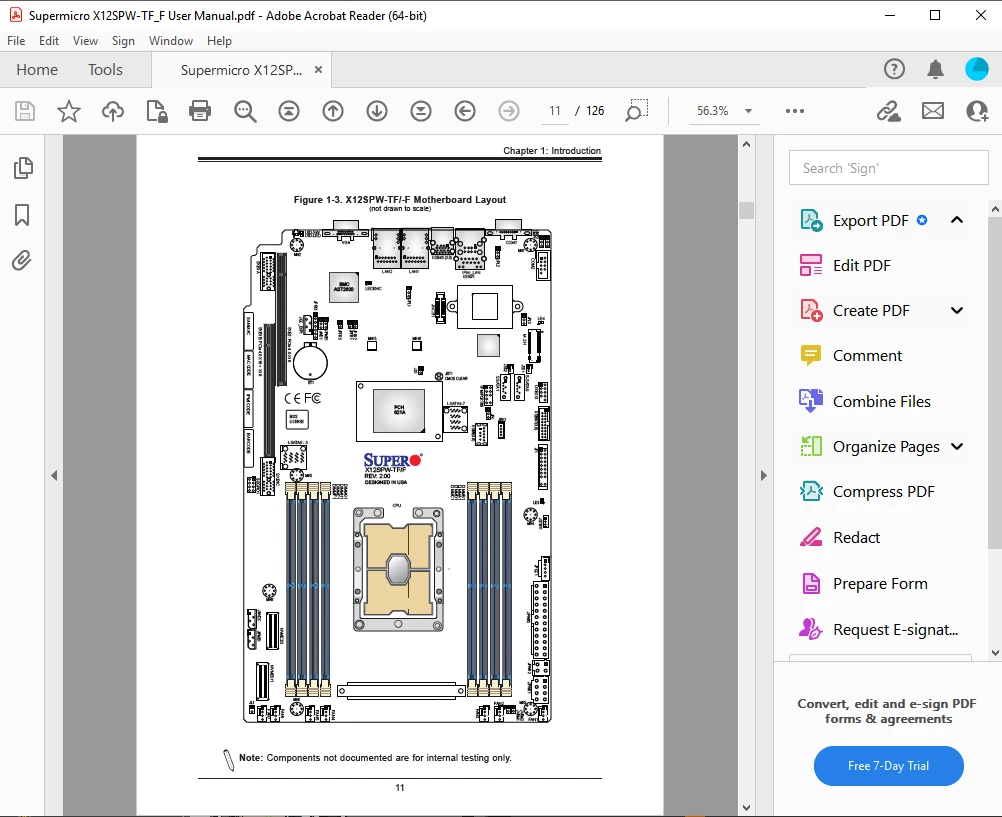Expand the Organize Pages options
The width and height of the screenshot is (1002, 817).
(x=957, y=446)
